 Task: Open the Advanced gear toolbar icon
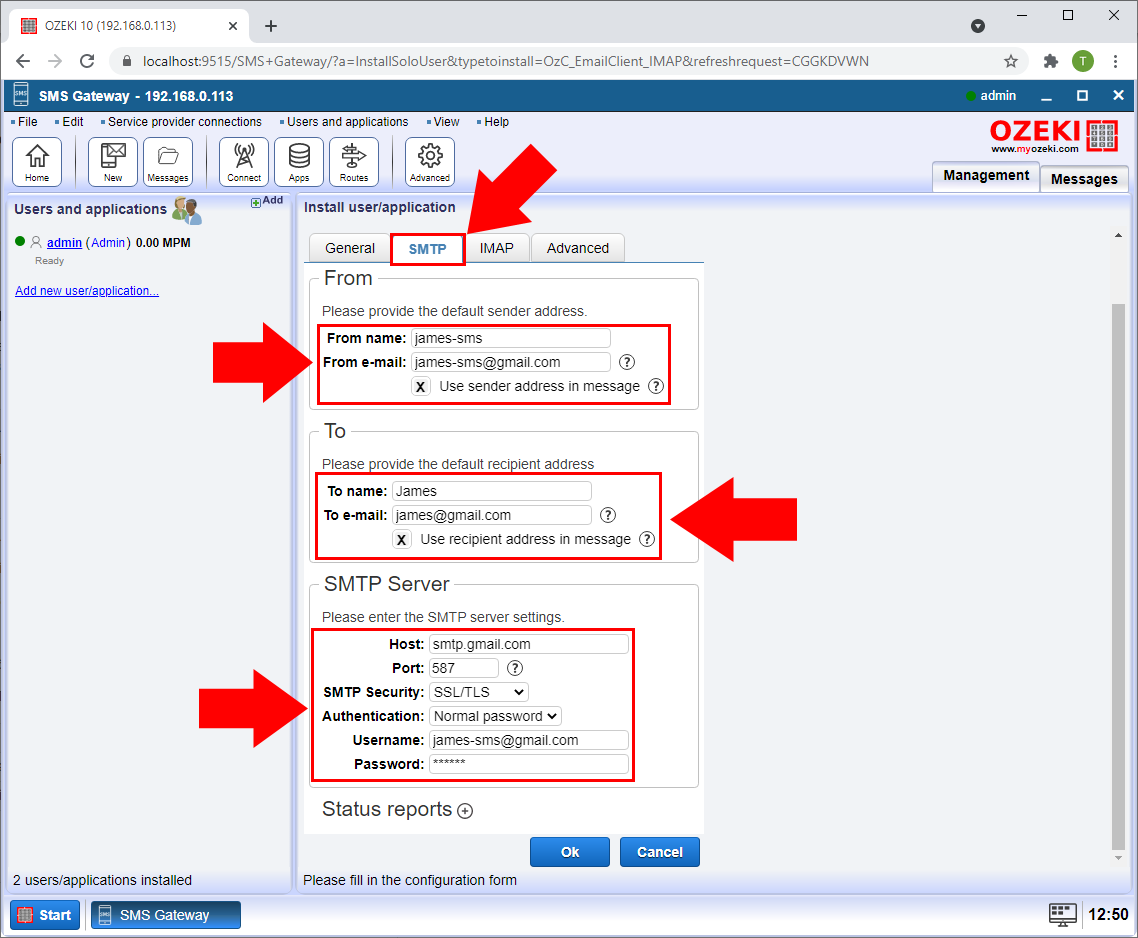(430, 161)
